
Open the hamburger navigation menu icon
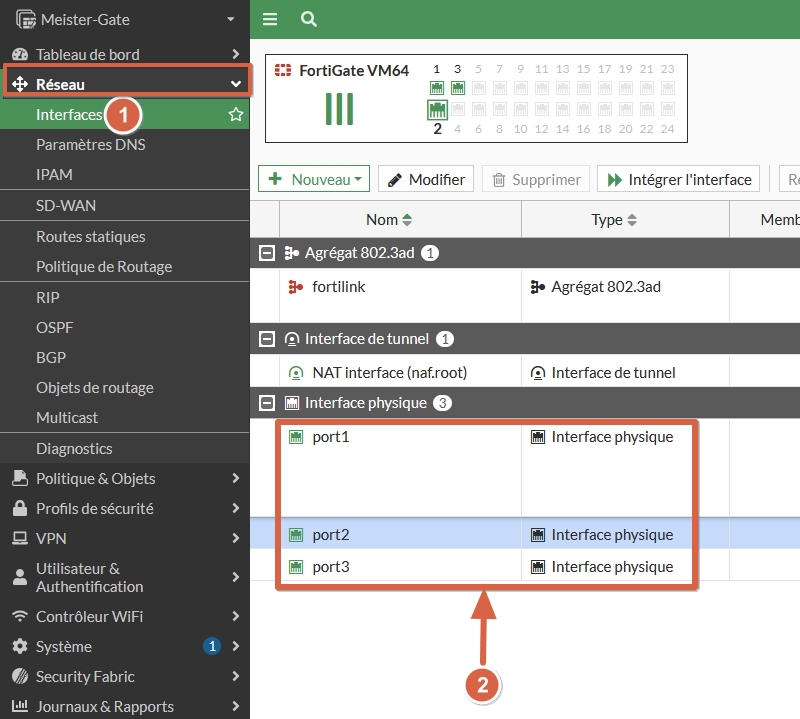pyautogui.click(x=268, y=18)
